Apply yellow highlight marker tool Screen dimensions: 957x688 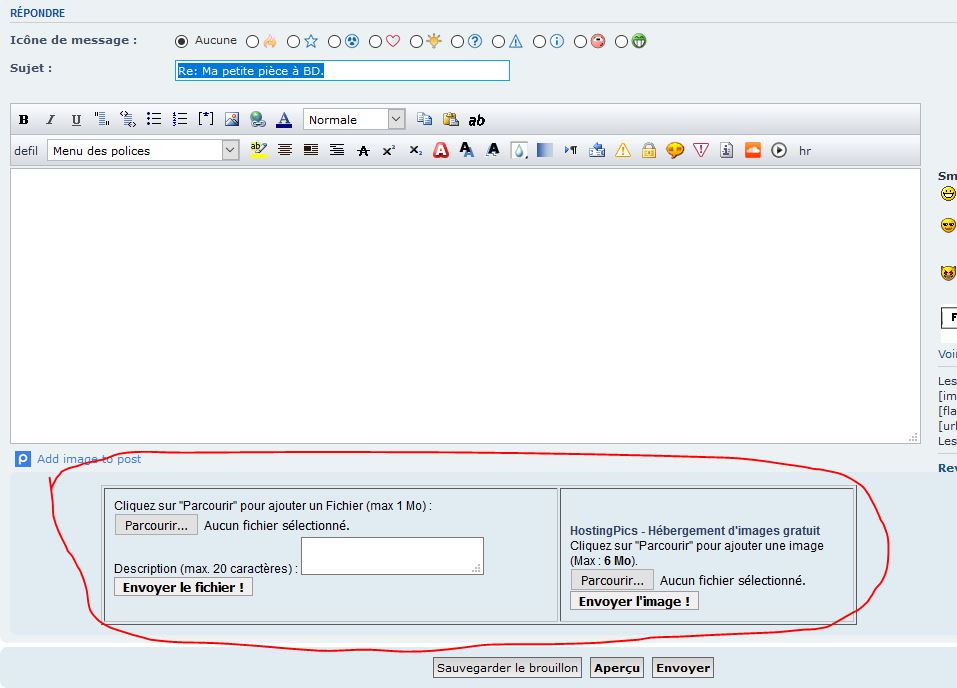tap(259, 150)
